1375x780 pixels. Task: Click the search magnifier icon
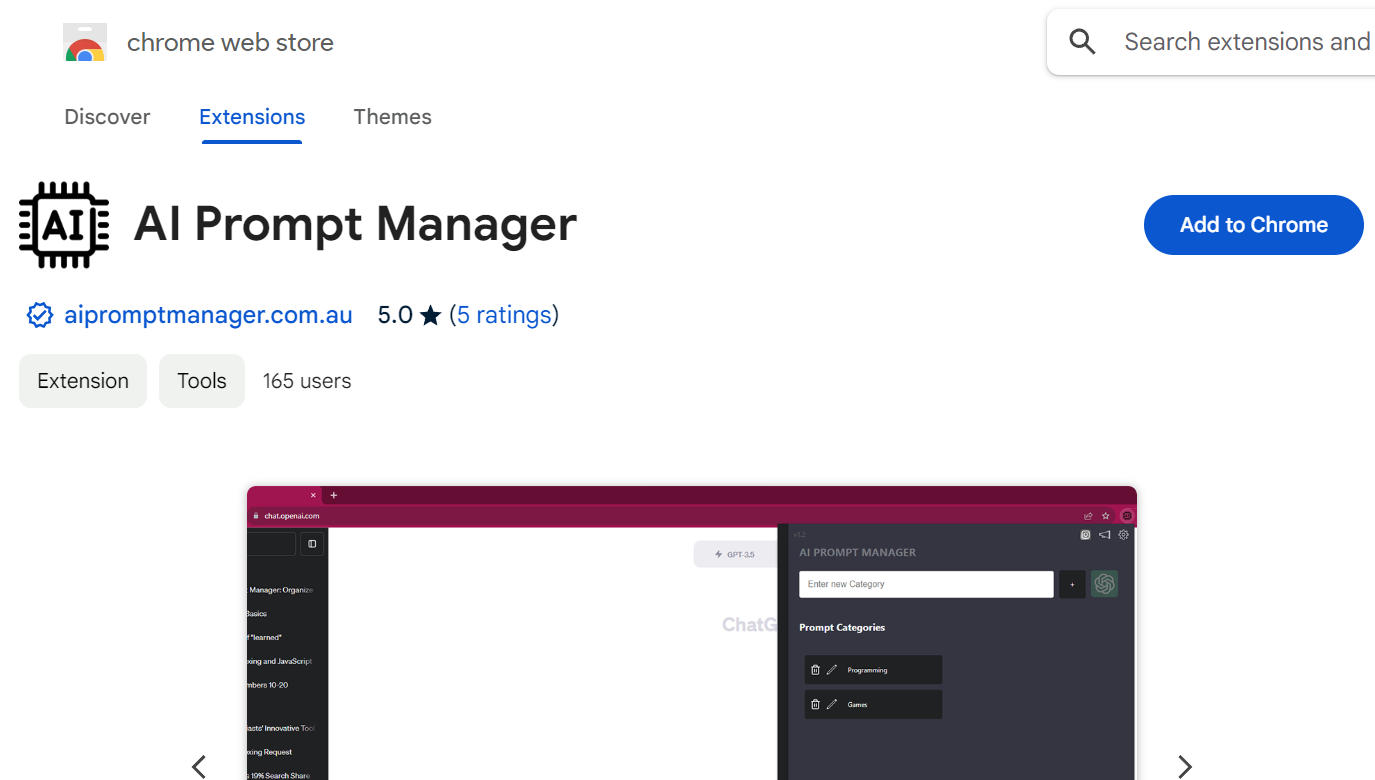[1082, 41]
